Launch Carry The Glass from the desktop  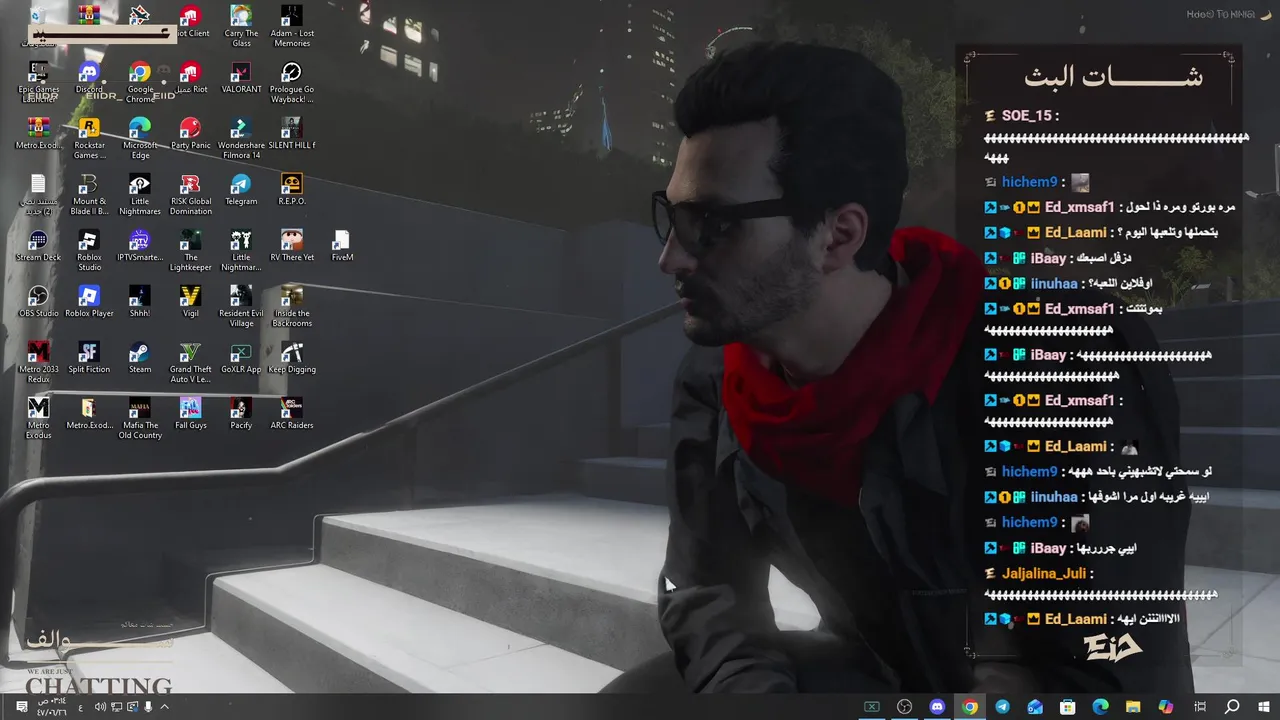coord(241,26)
